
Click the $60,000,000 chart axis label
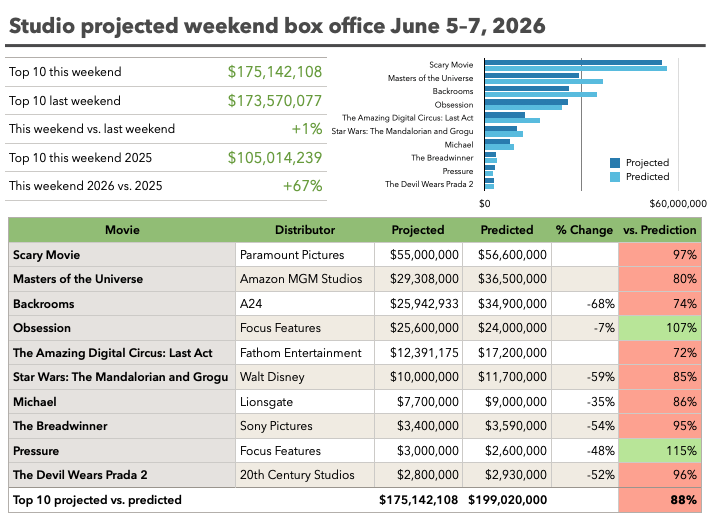pyautogui.click(x=678, y=203)
